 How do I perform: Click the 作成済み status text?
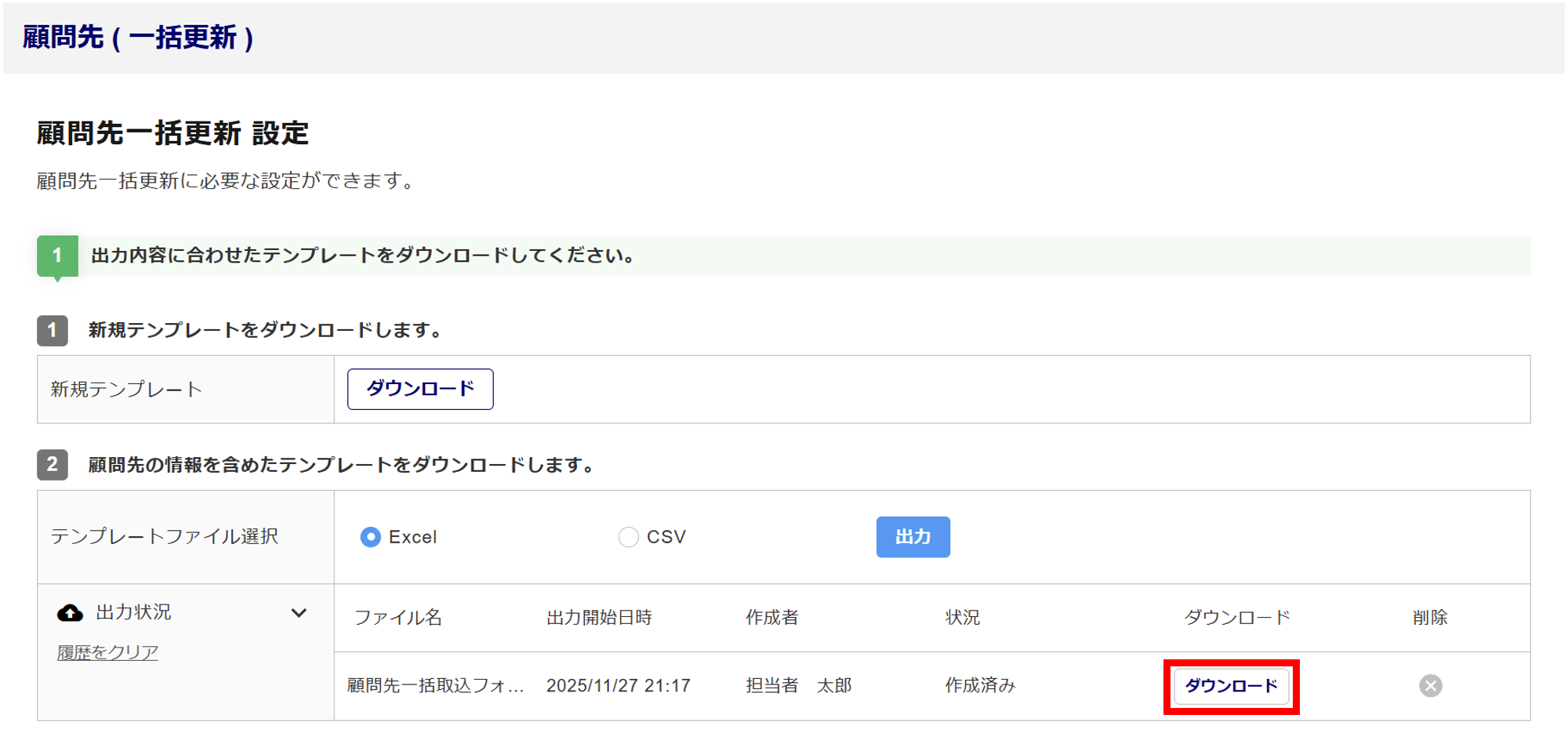coord(980,686)
